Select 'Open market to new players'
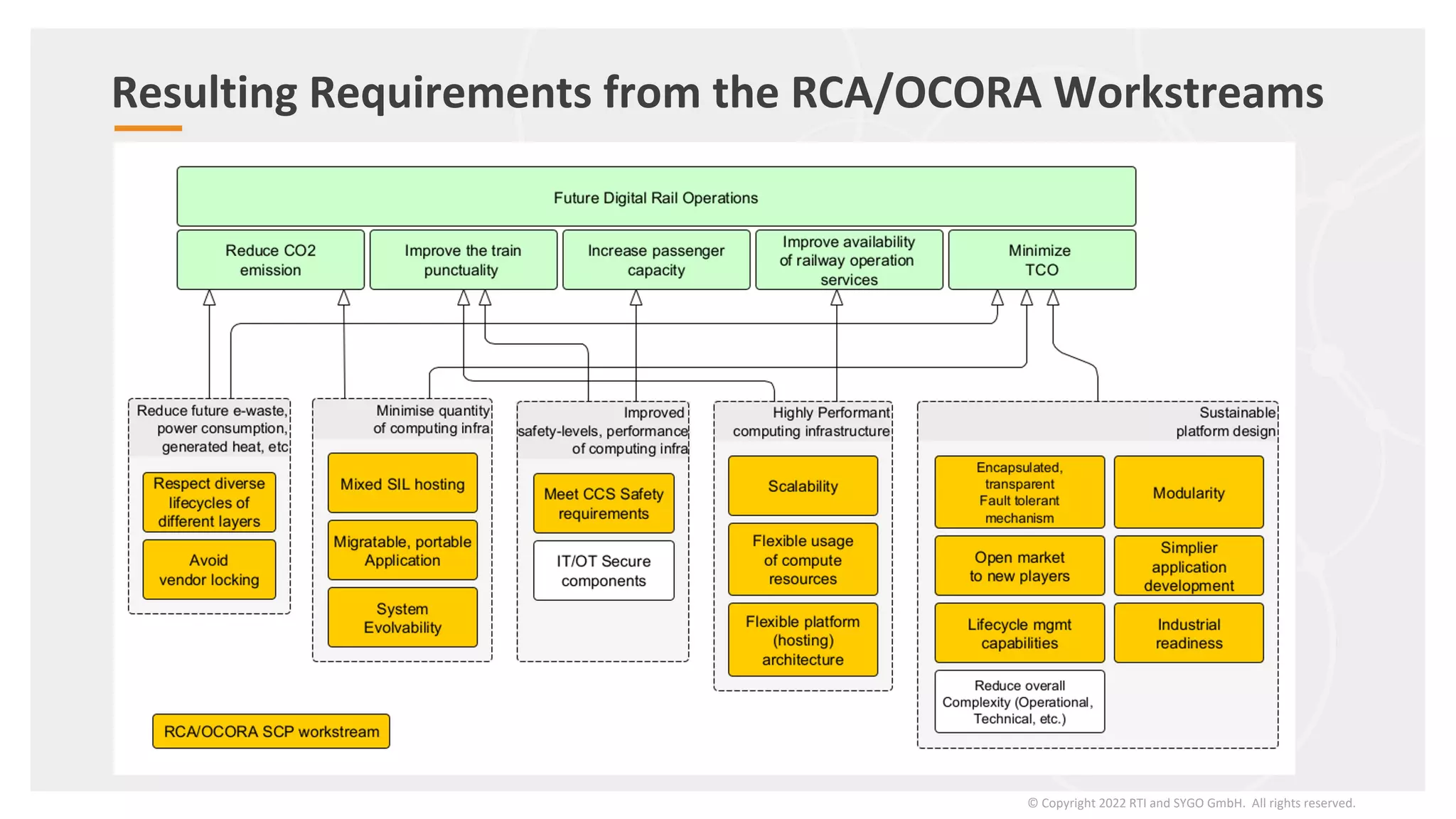Image resolution: width=1456 pixels, height=819 pixels. point(1019,566)
